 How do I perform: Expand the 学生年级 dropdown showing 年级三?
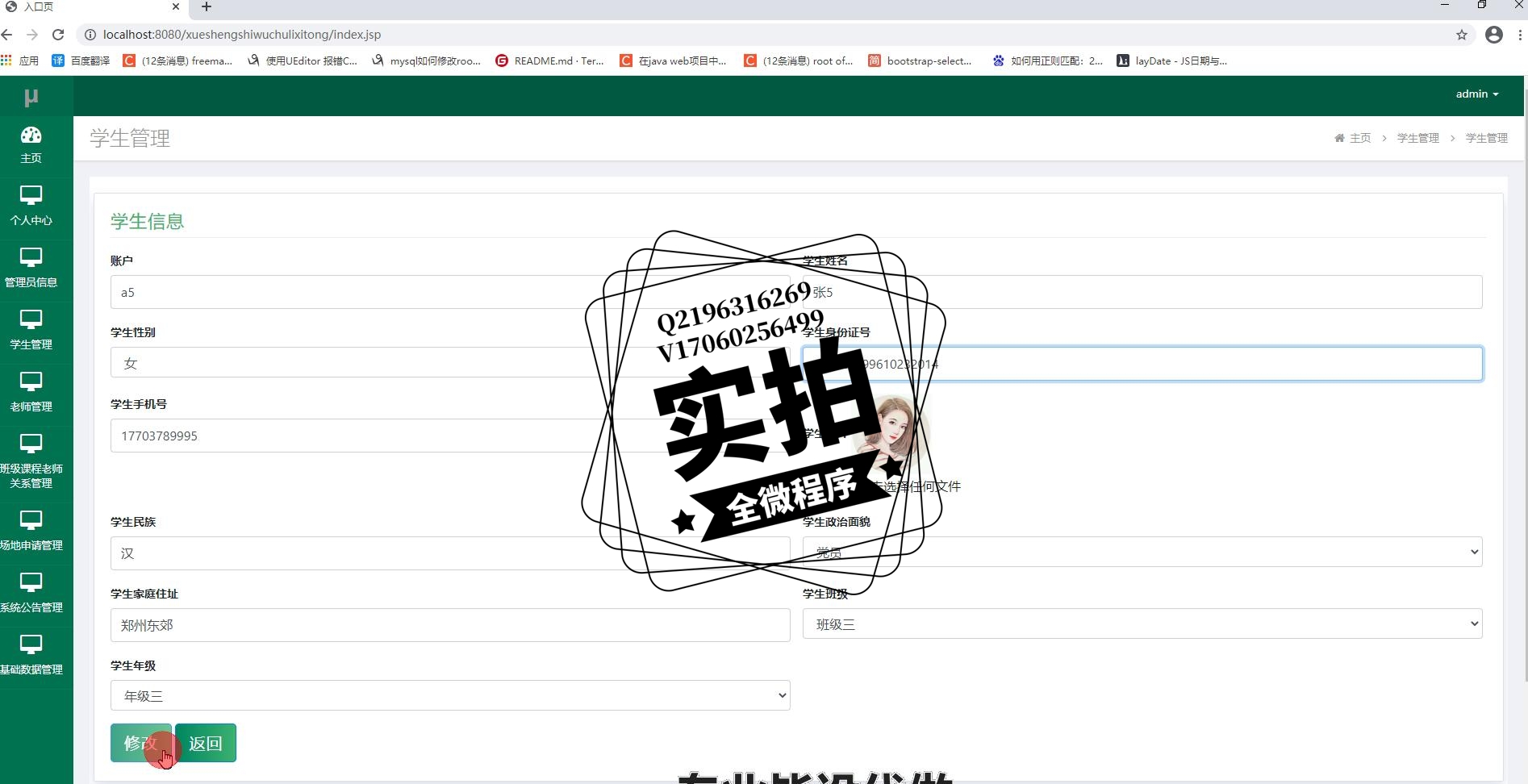tap(450, 695)
